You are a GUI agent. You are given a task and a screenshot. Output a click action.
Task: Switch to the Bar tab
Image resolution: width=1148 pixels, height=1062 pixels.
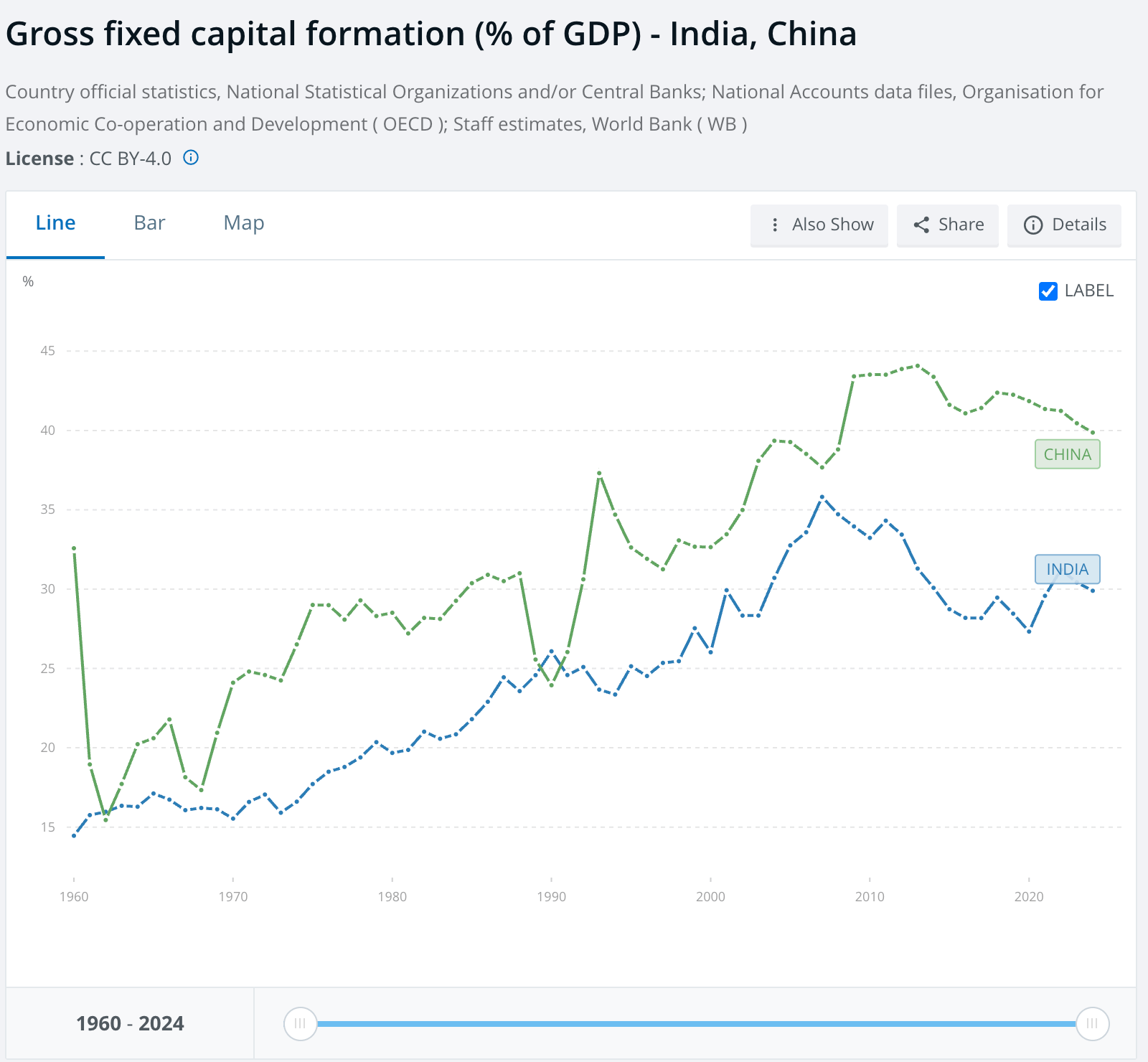[149, 223]
